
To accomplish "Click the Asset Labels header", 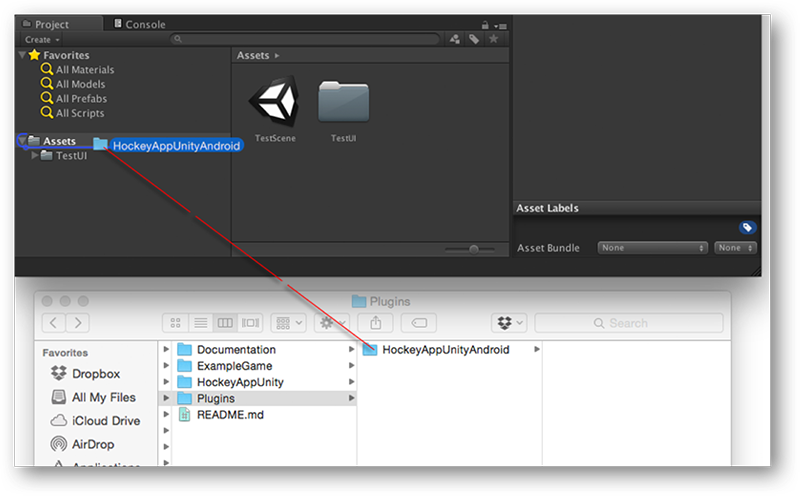I will click(547, 208).
